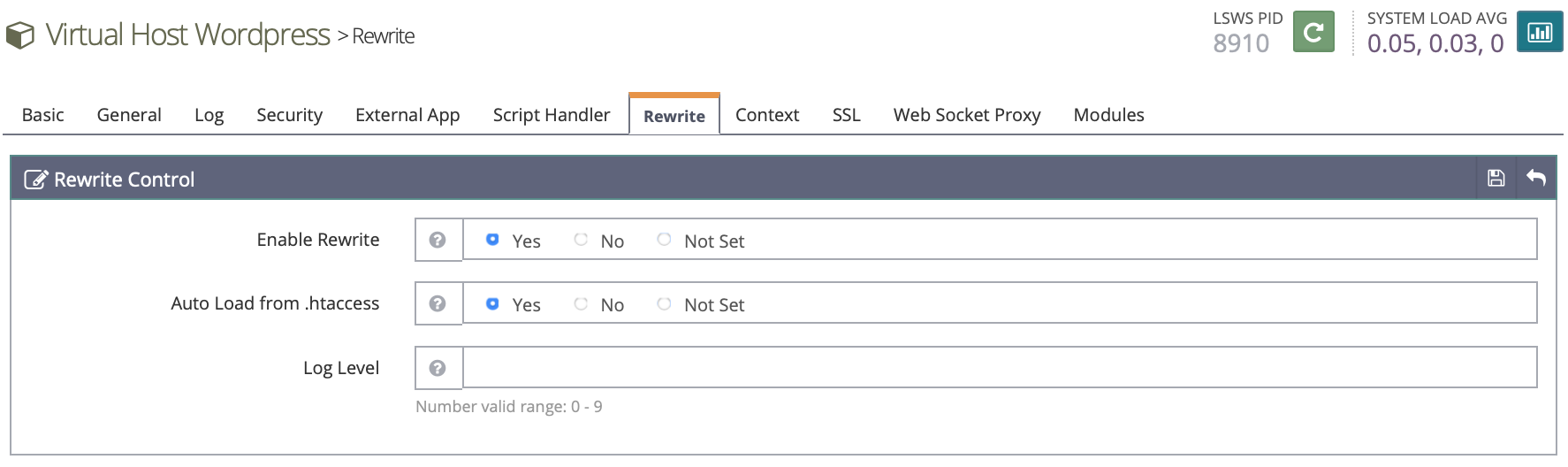Click the Log Level input field

[999, 368]
